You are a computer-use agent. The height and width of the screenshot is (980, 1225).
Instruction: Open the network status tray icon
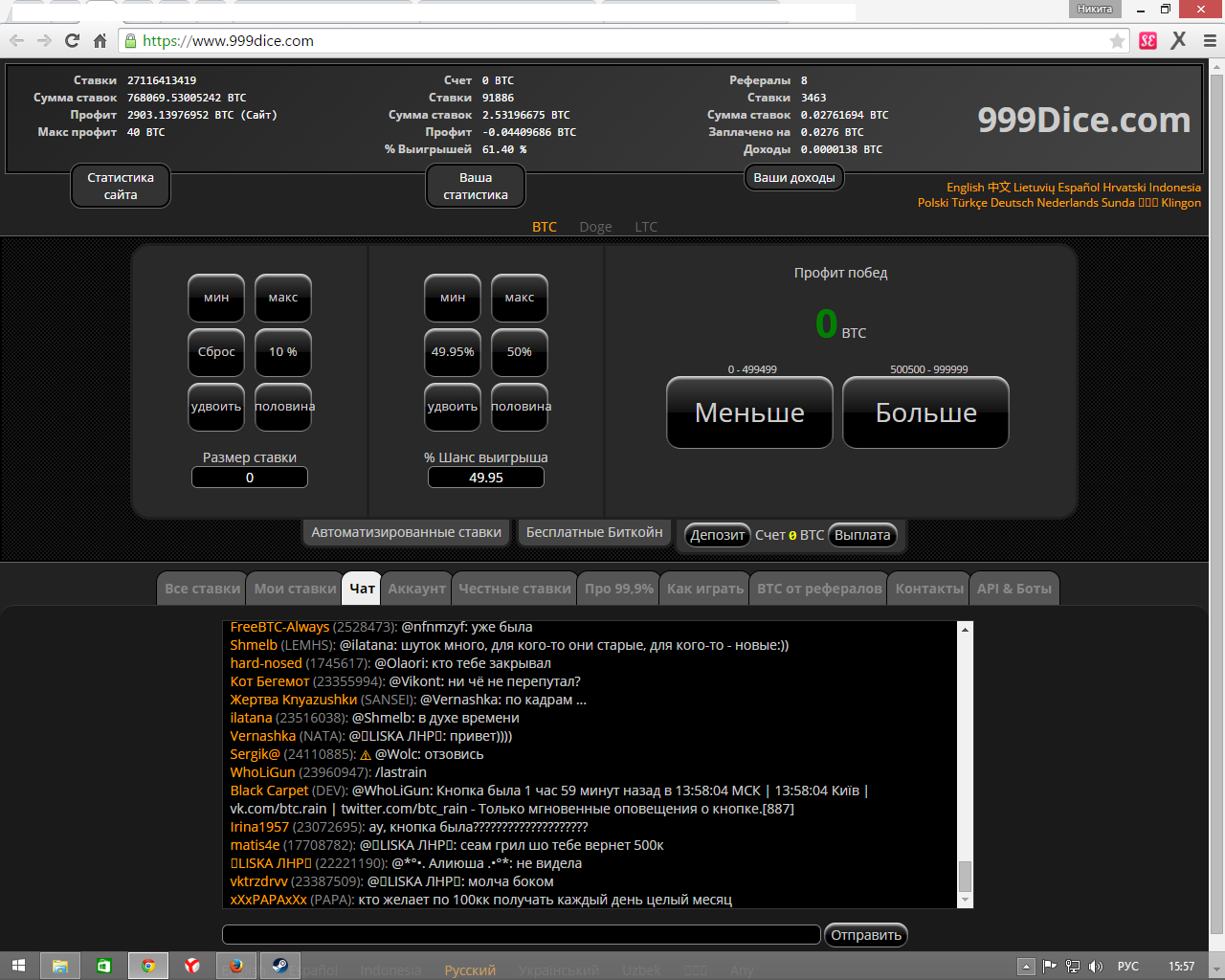pyautogui.click(x=1073, y=967)
